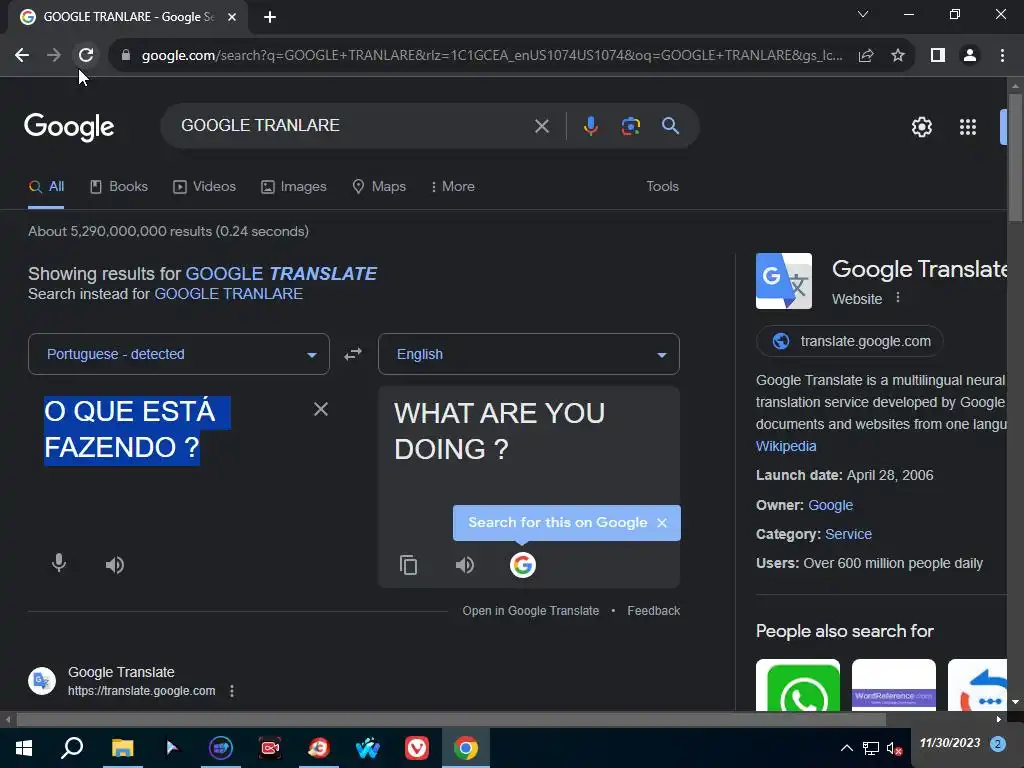Search instead for GOOGLE TRANLARE link

[229, 294]
